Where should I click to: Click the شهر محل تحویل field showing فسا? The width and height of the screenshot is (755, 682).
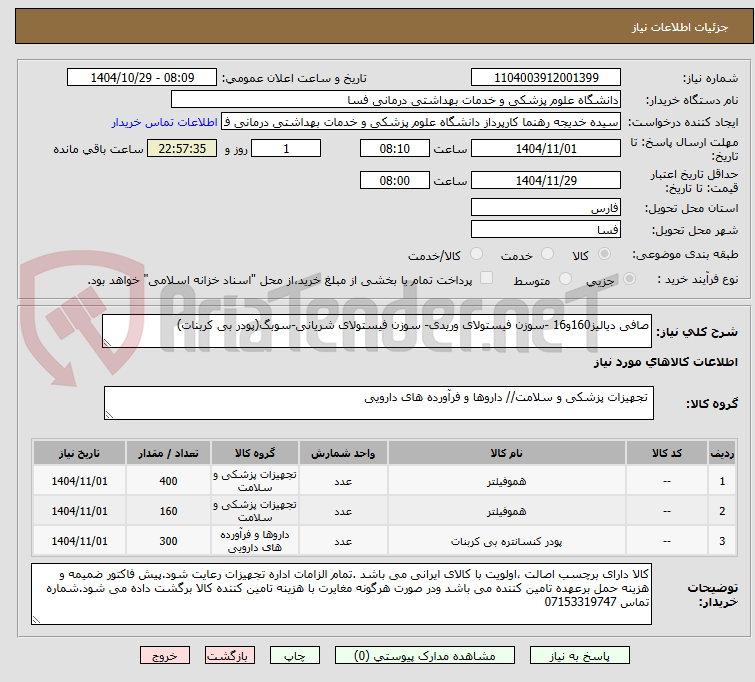pos(546,230)
